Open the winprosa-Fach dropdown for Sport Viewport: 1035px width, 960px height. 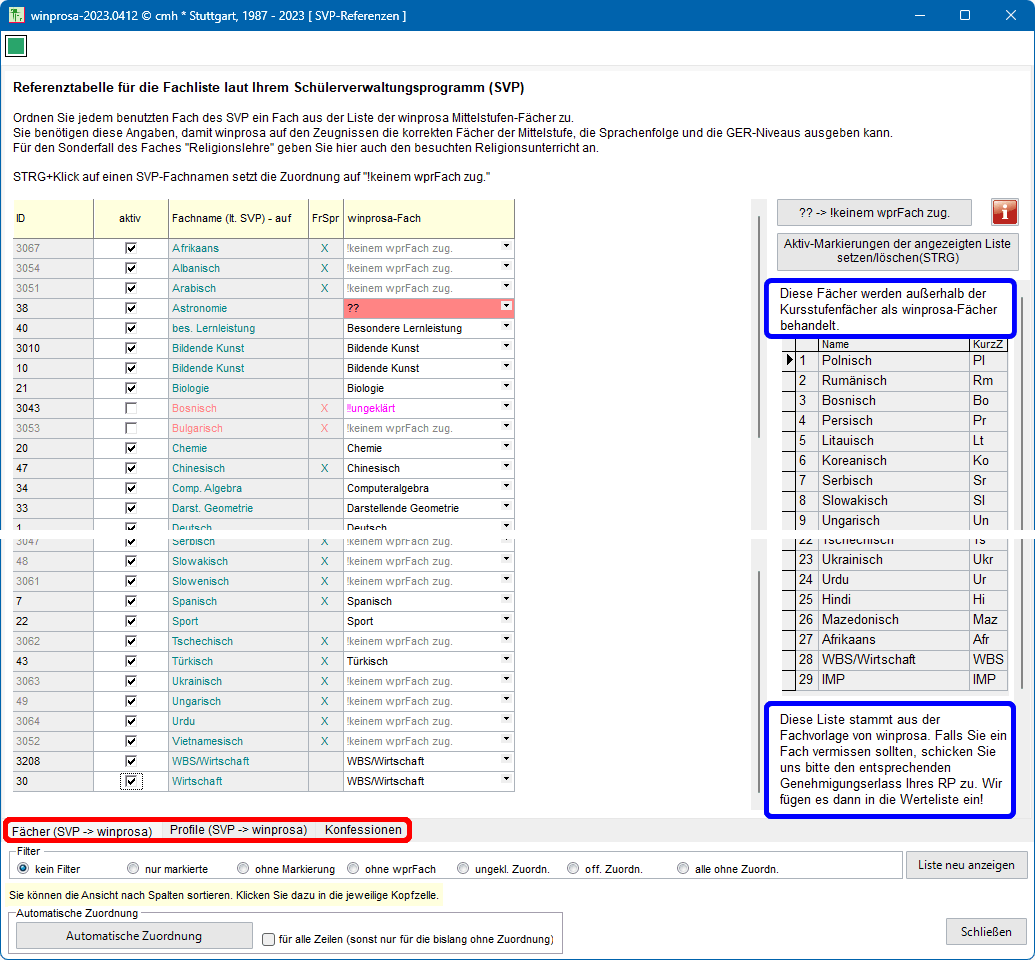pyautogui.click(x=506, y=620)
